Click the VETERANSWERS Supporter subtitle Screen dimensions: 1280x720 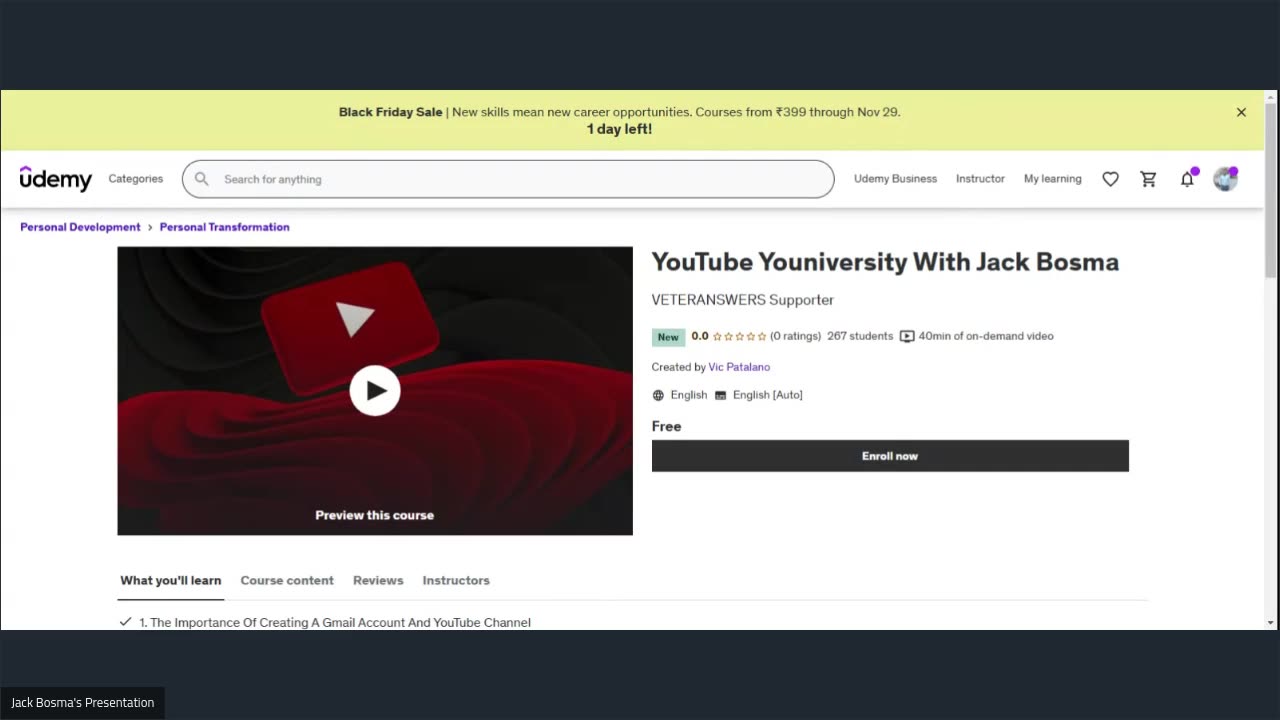tap(742, 300)
